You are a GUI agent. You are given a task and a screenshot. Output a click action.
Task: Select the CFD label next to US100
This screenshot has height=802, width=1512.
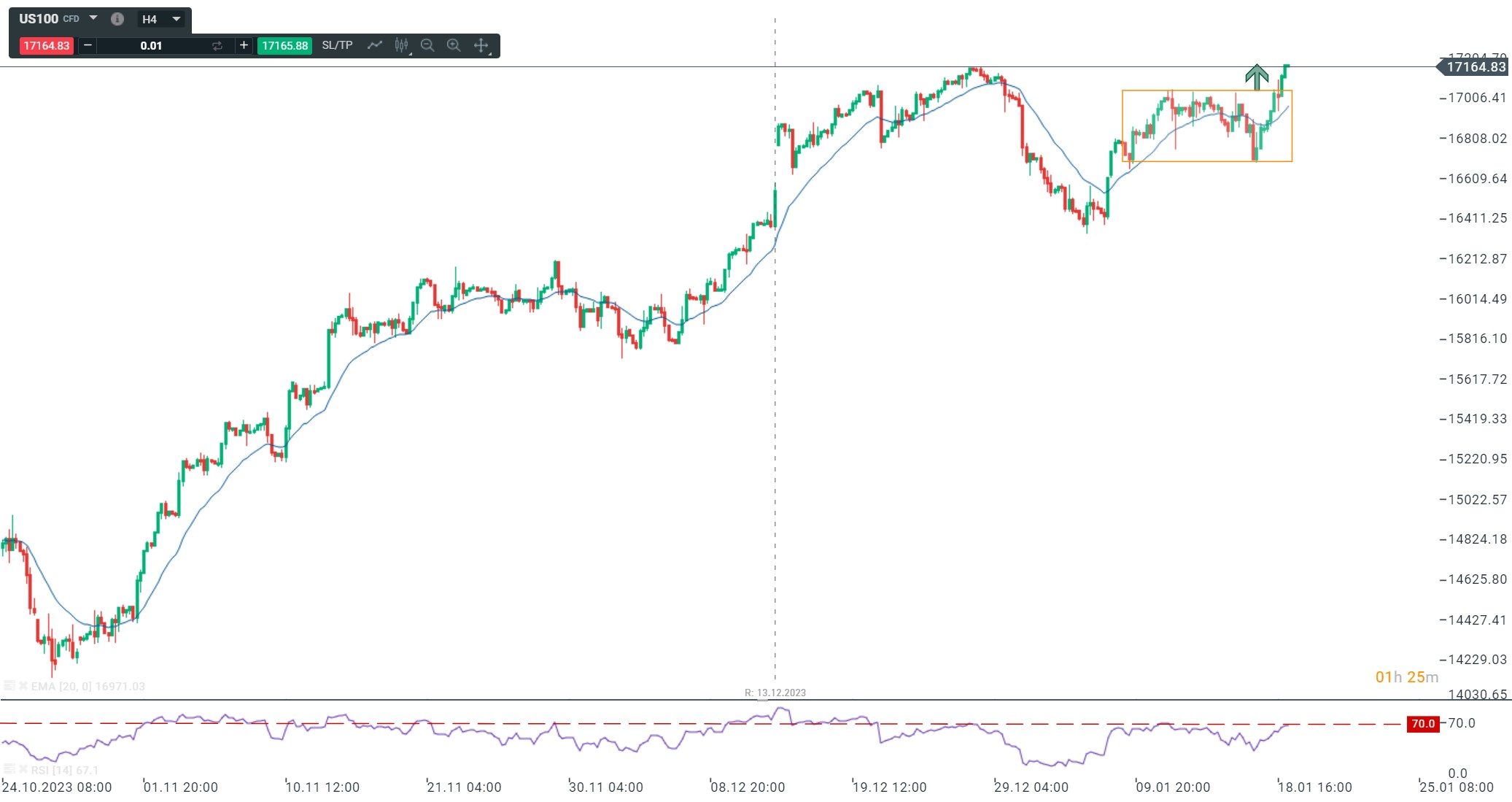coord(71,18)
